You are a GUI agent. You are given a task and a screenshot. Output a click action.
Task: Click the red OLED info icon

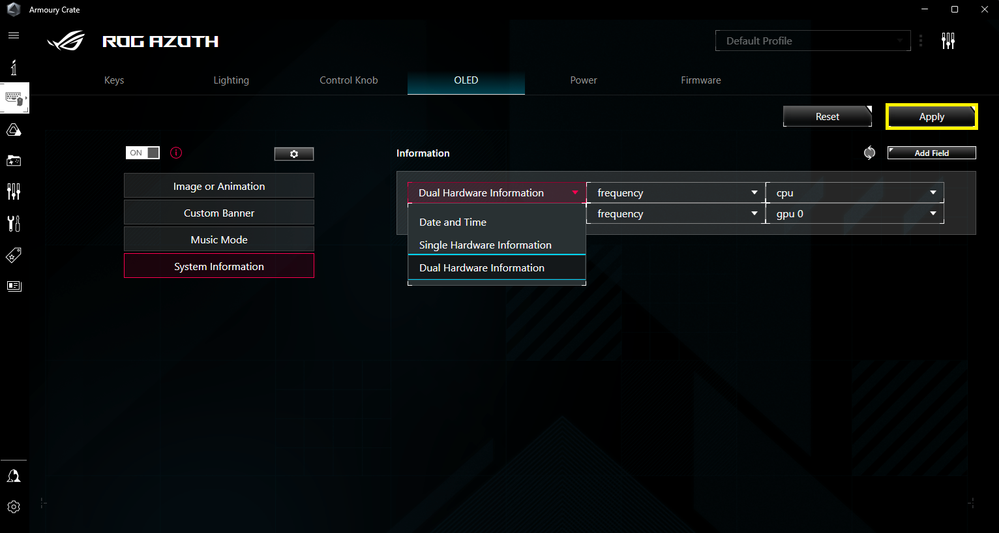coord(176,153)
